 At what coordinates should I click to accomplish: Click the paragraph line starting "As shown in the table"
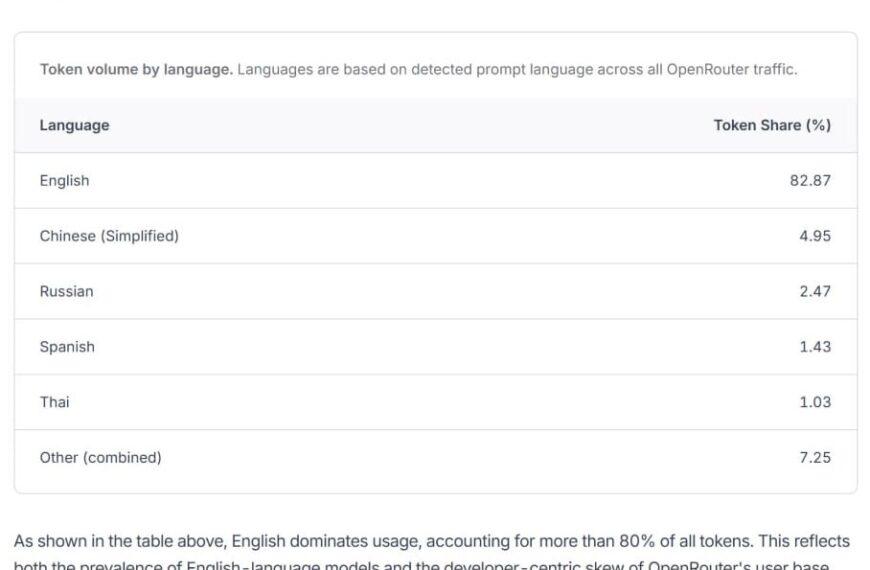pyautogui.click(x=431, y=541)
